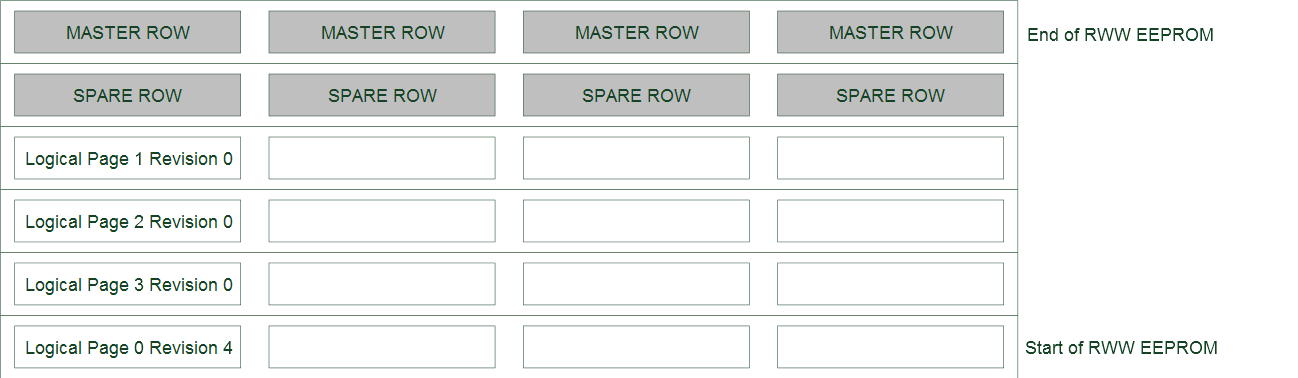1298x378 pixels.
Task: Click Start of RWW EEPROM label
Action: click(x=1121, y=348)
